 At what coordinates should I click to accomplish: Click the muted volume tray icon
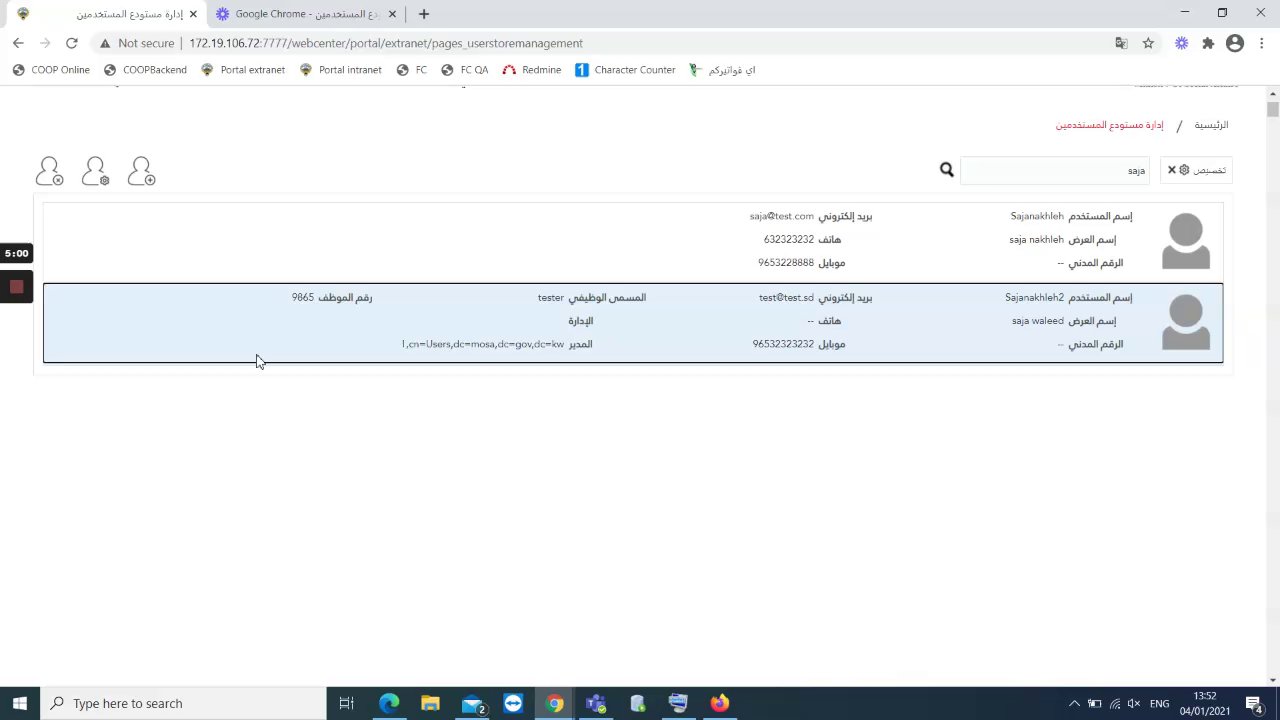(x=1135, y=703)
